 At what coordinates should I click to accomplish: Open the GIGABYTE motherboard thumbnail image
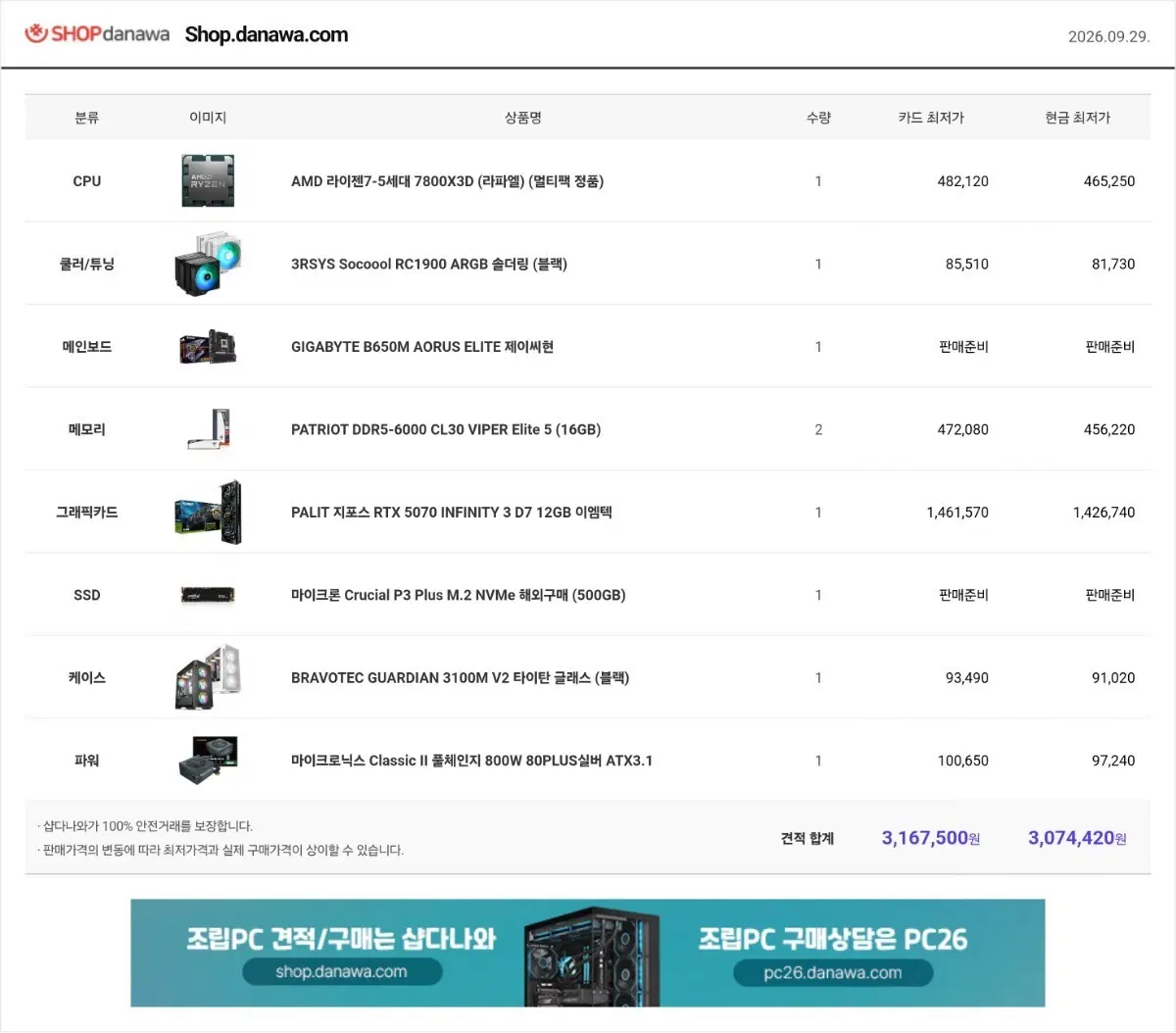[208, 347]
